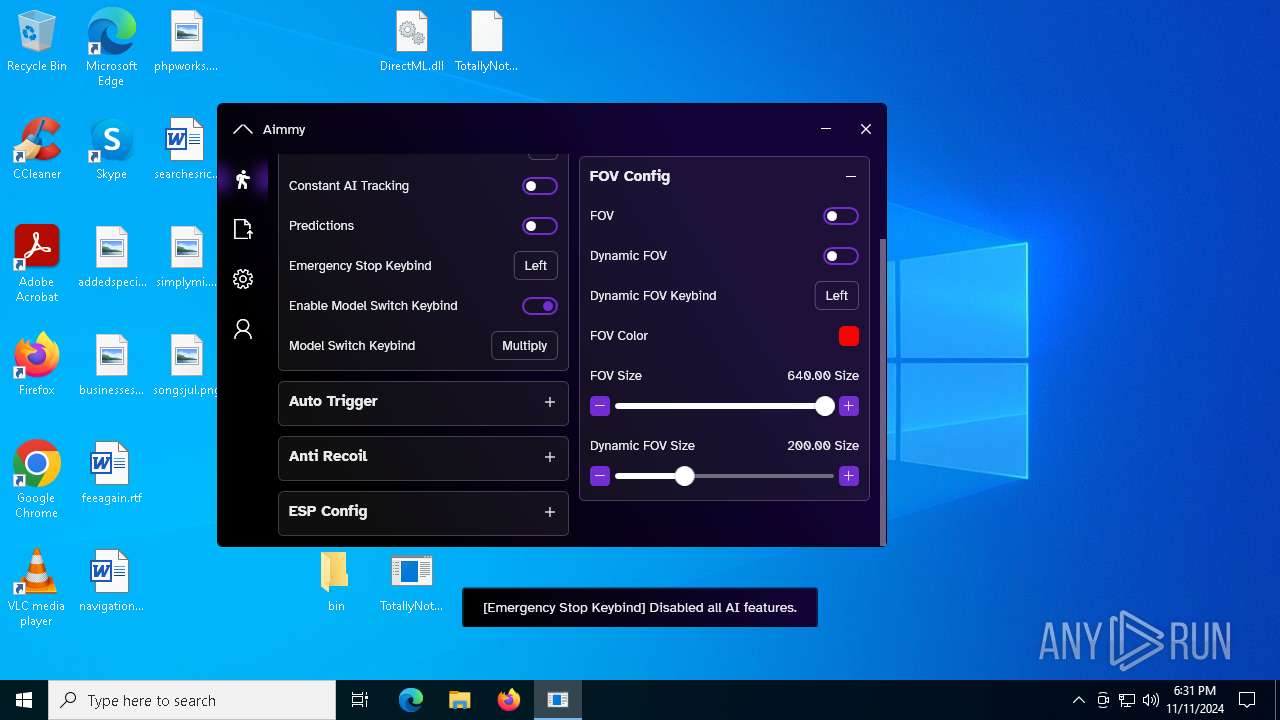Decrease Dynamic FOV Size with minus button
The height and width of the screenshot is (720, 1280).
coord(600,476)
